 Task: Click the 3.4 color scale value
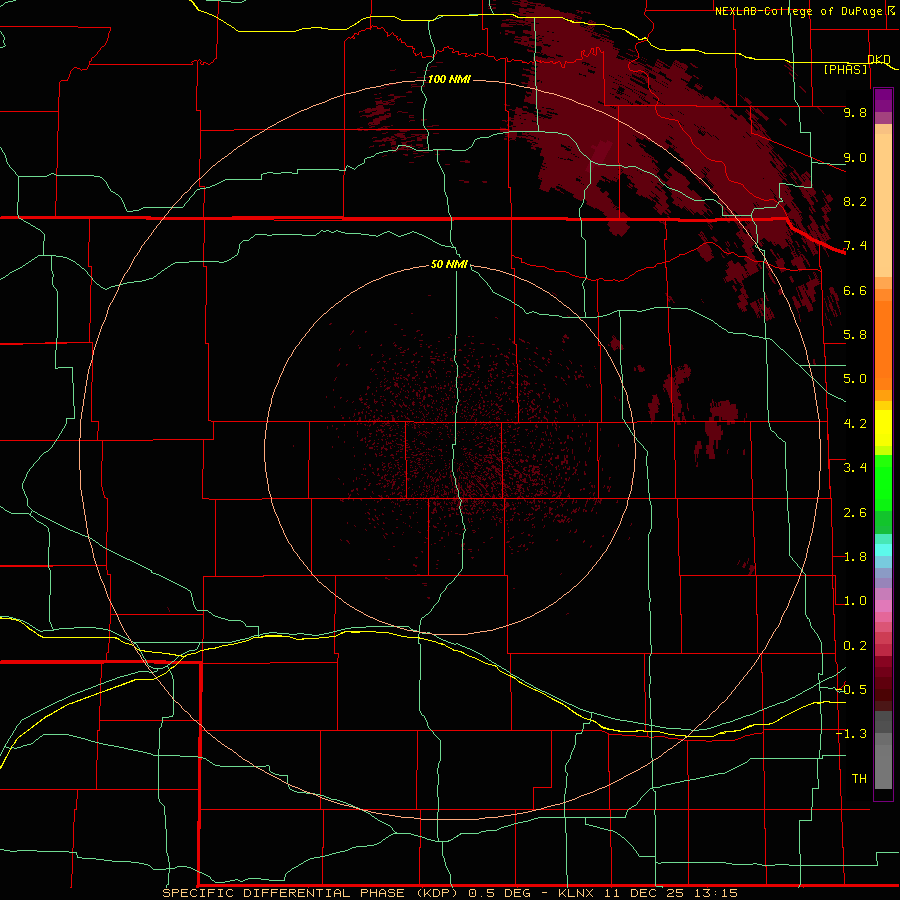tap(855, 468)
